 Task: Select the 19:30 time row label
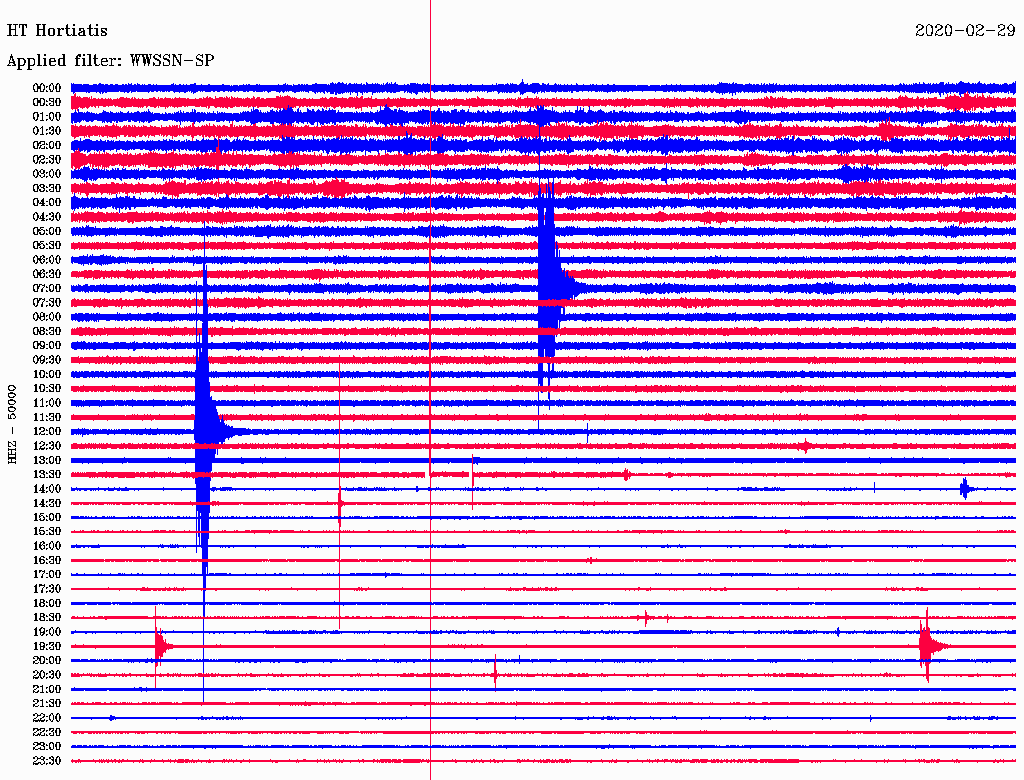click(47, 647)
